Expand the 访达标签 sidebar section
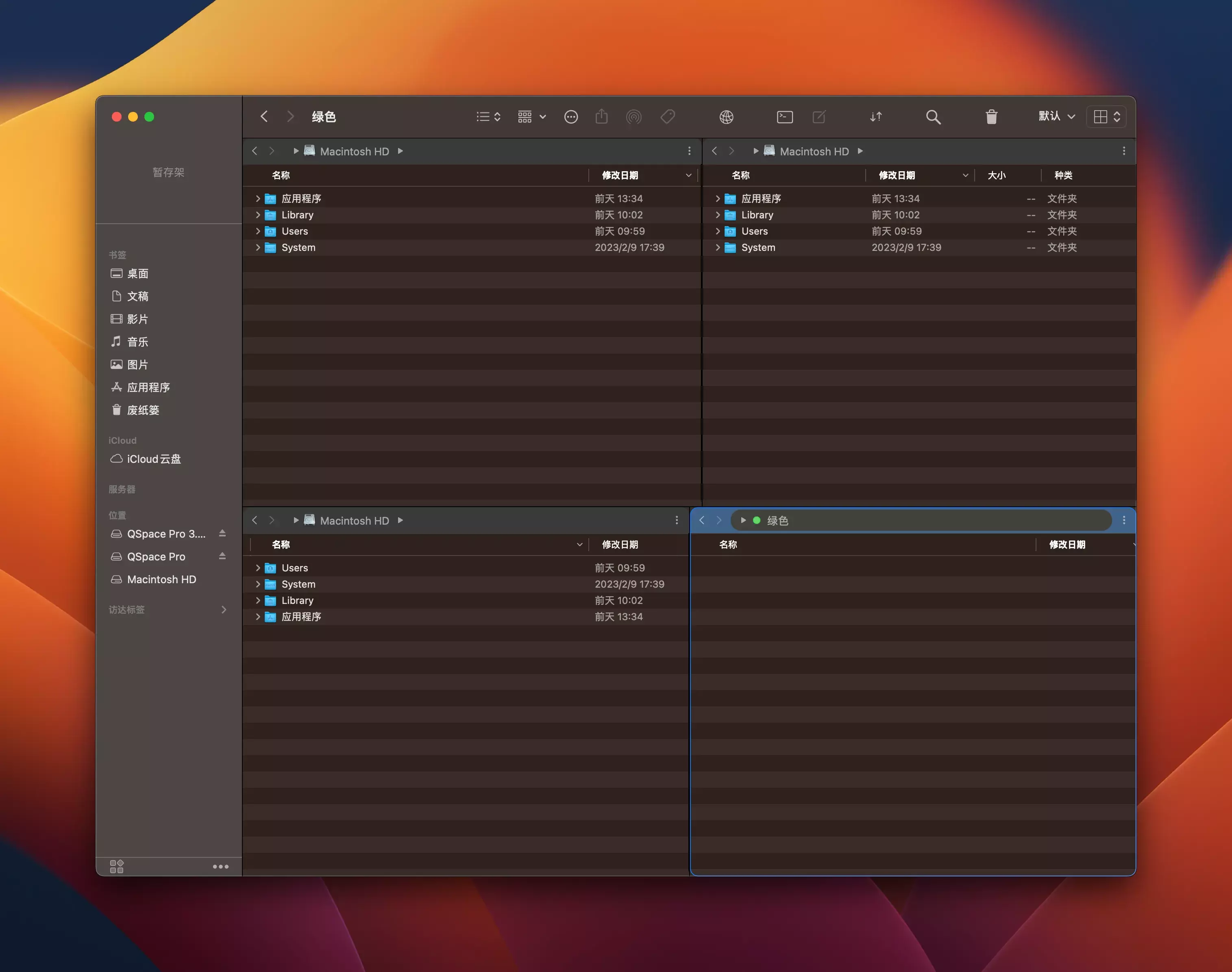This screenshot has width=1232, height=972. pyautogui.click(x=224, y=610)
